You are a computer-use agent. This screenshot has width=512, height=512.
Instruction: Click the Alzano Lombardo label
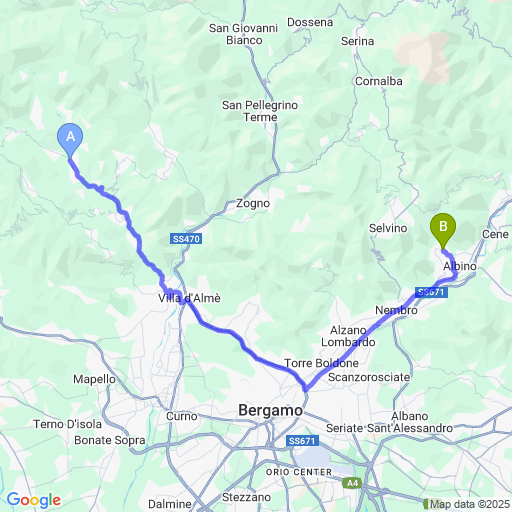[x=348, y=336]
